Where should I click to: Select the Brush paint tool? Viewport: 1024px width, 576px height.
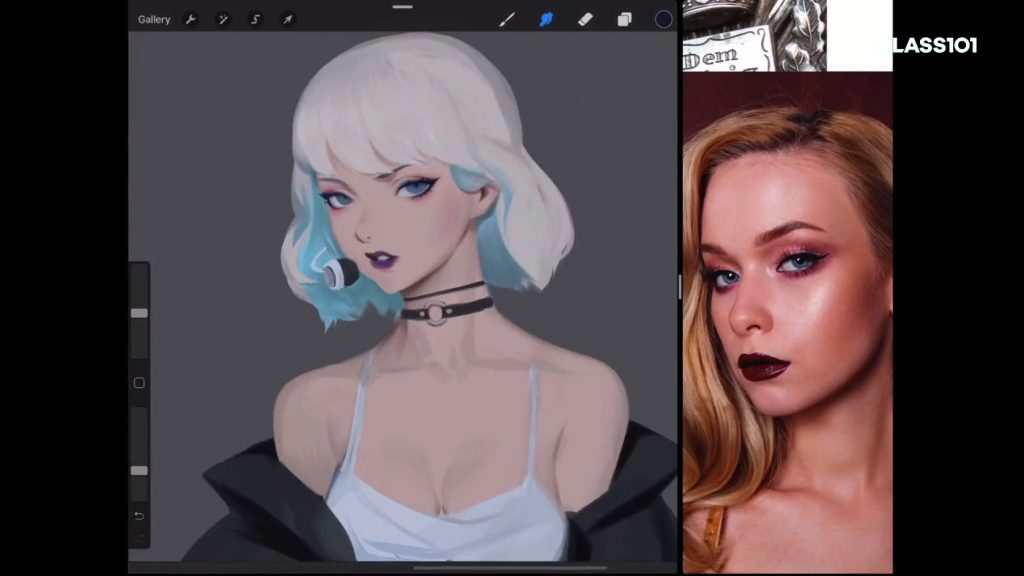507,20
